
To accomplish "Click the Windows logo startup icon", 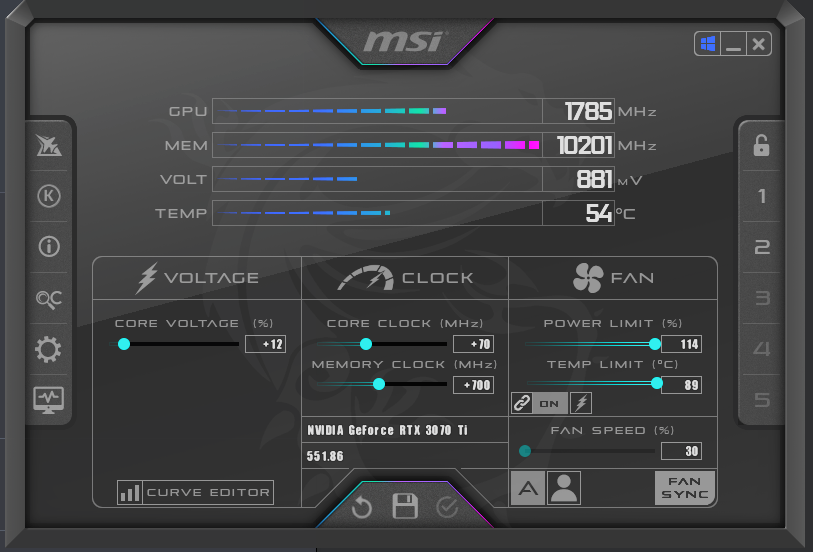I will coord(708,44).
